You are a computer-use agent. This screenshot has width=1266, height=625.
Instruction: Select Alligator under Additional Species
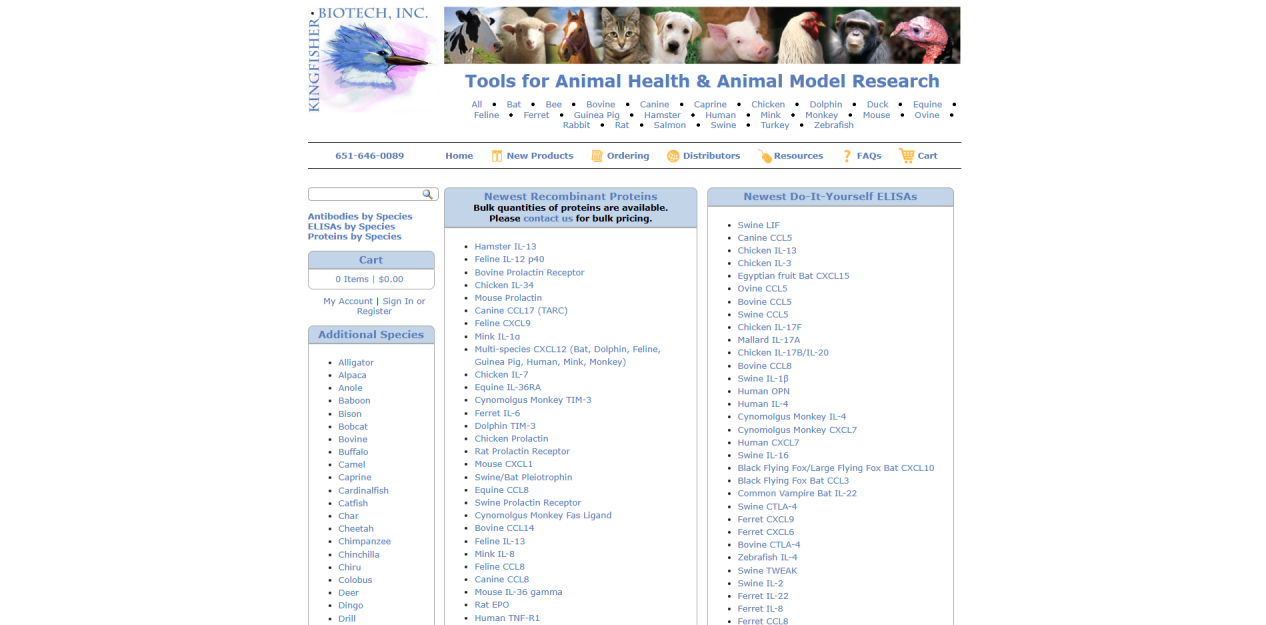[x=356, y=363]
